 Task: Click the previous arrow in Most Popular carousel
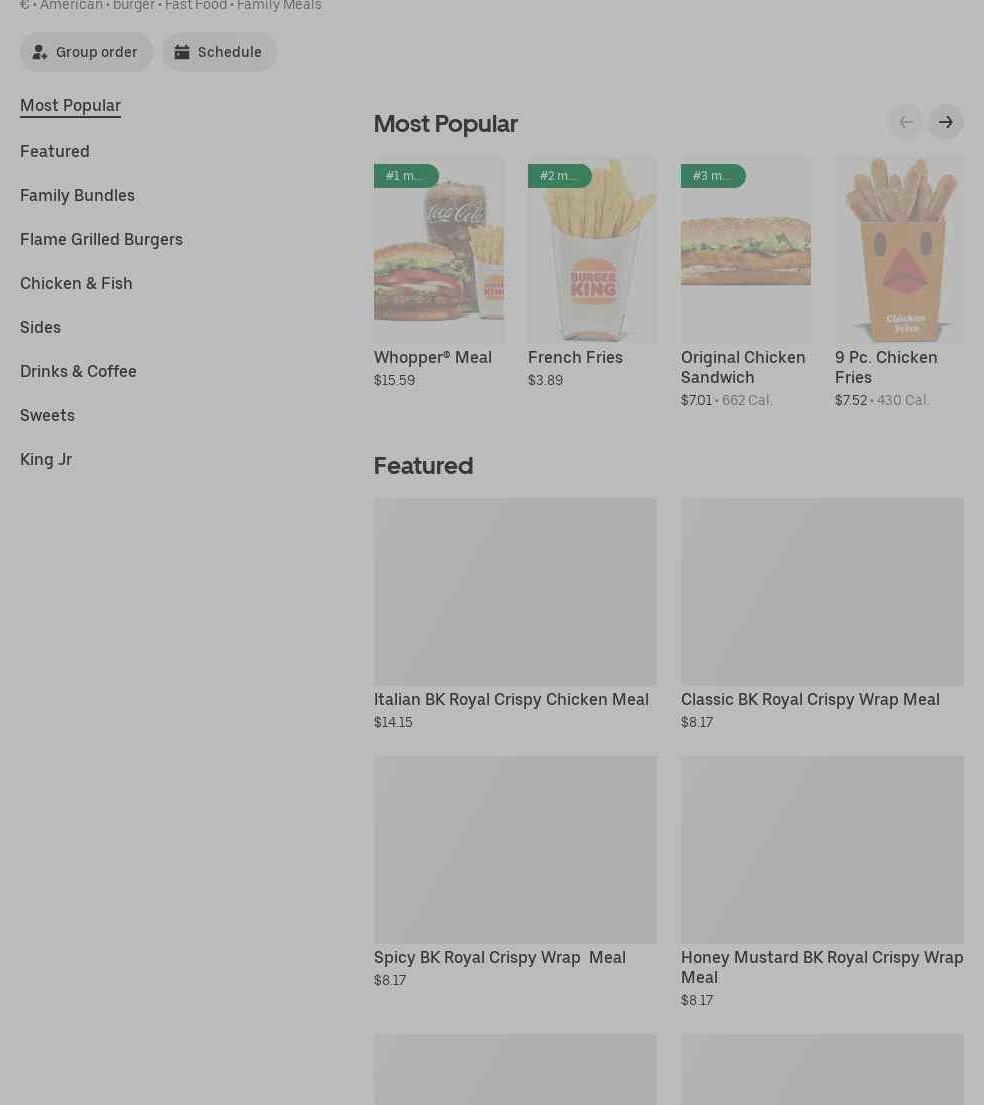pyautogui.click(x=906, y=122)
